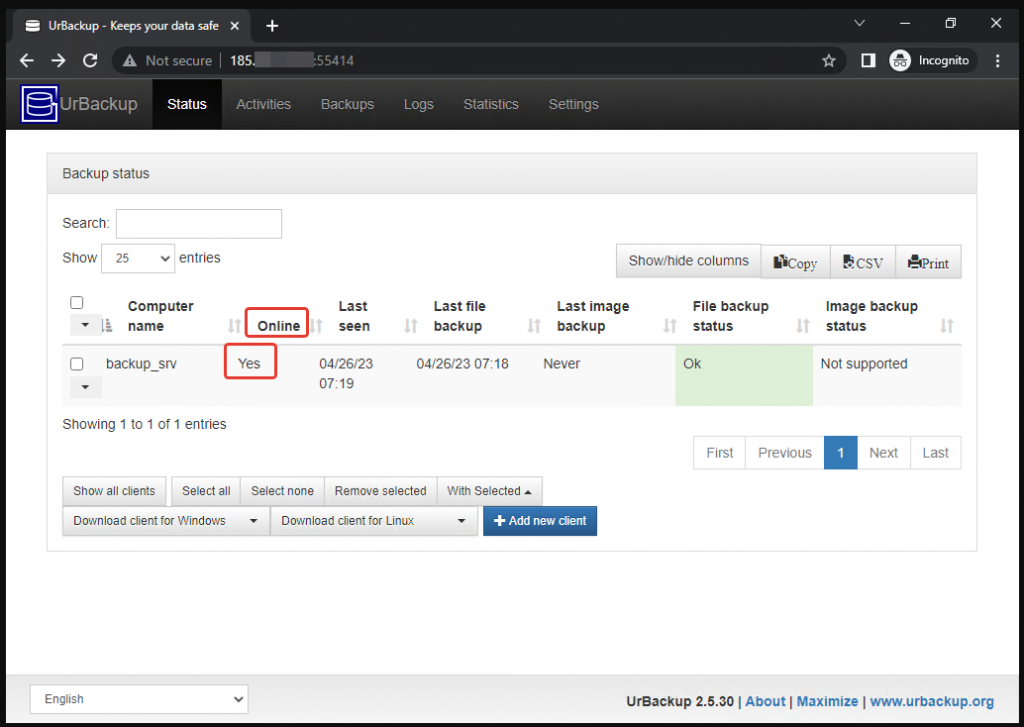Screen dimensions: 1024x727
Task: Expand the Show entries count dropdown
Action: point(138,258)
